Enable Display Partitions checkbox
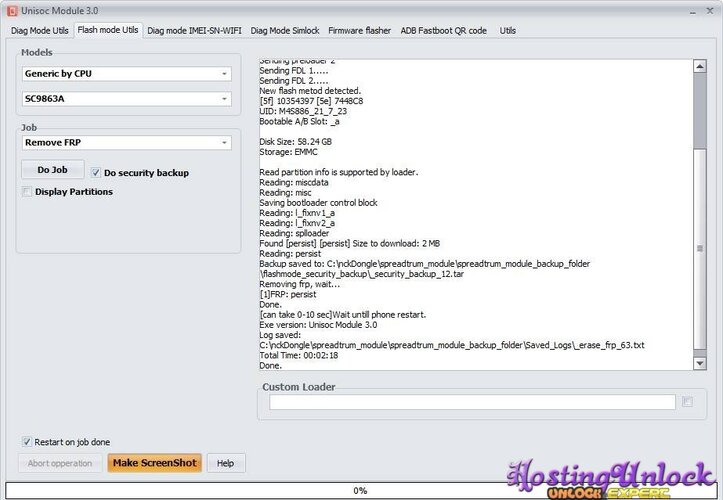Viewport: 723px width, 500px height. tap(27, 191)
